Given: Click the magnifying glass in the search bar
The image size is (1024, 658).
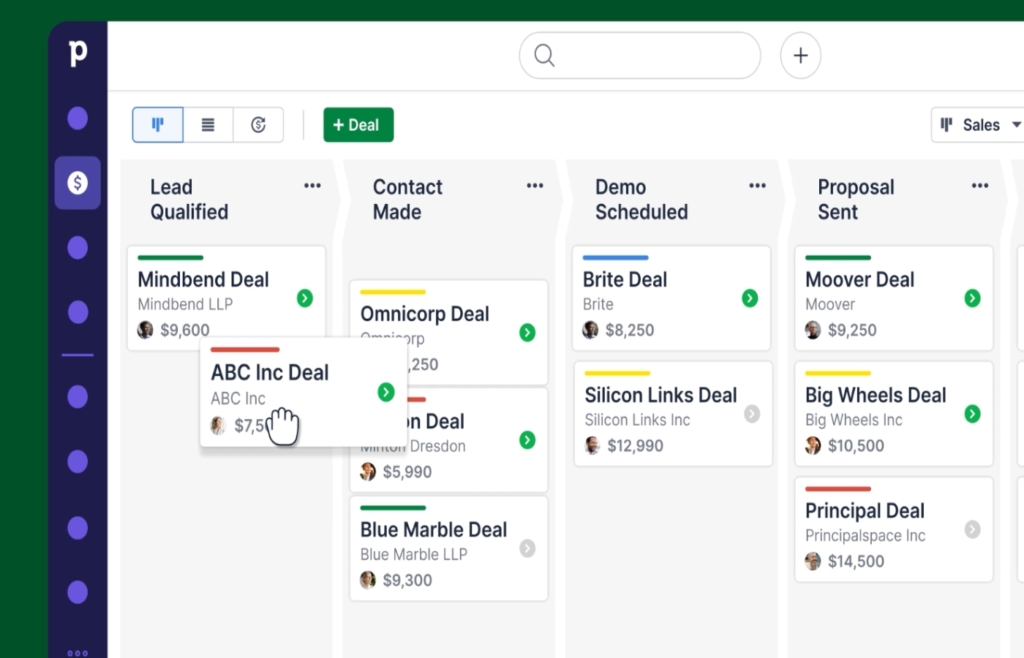Looking at the screenshot, I should pyautogui.click(x=543, y=55).
